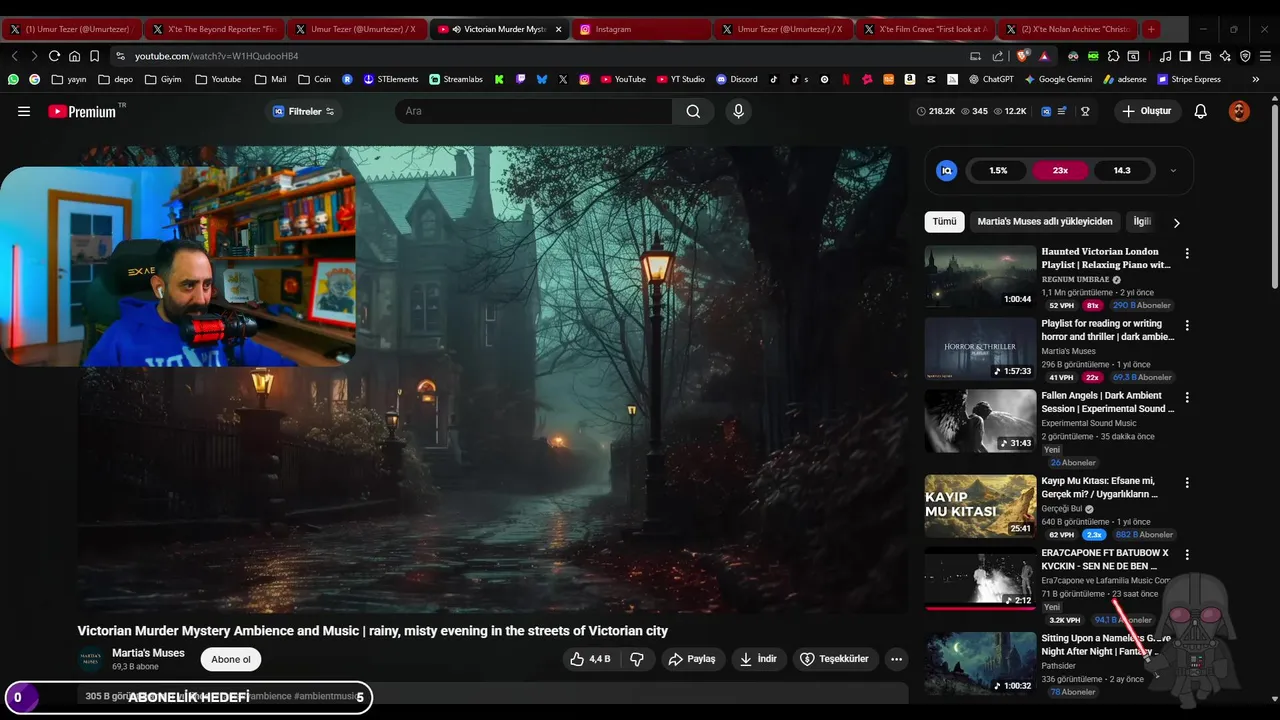Bookmark this page in the address bar
Image resolution: width=1280 pixels, height=720 pixels.
[x=94, y=56]
